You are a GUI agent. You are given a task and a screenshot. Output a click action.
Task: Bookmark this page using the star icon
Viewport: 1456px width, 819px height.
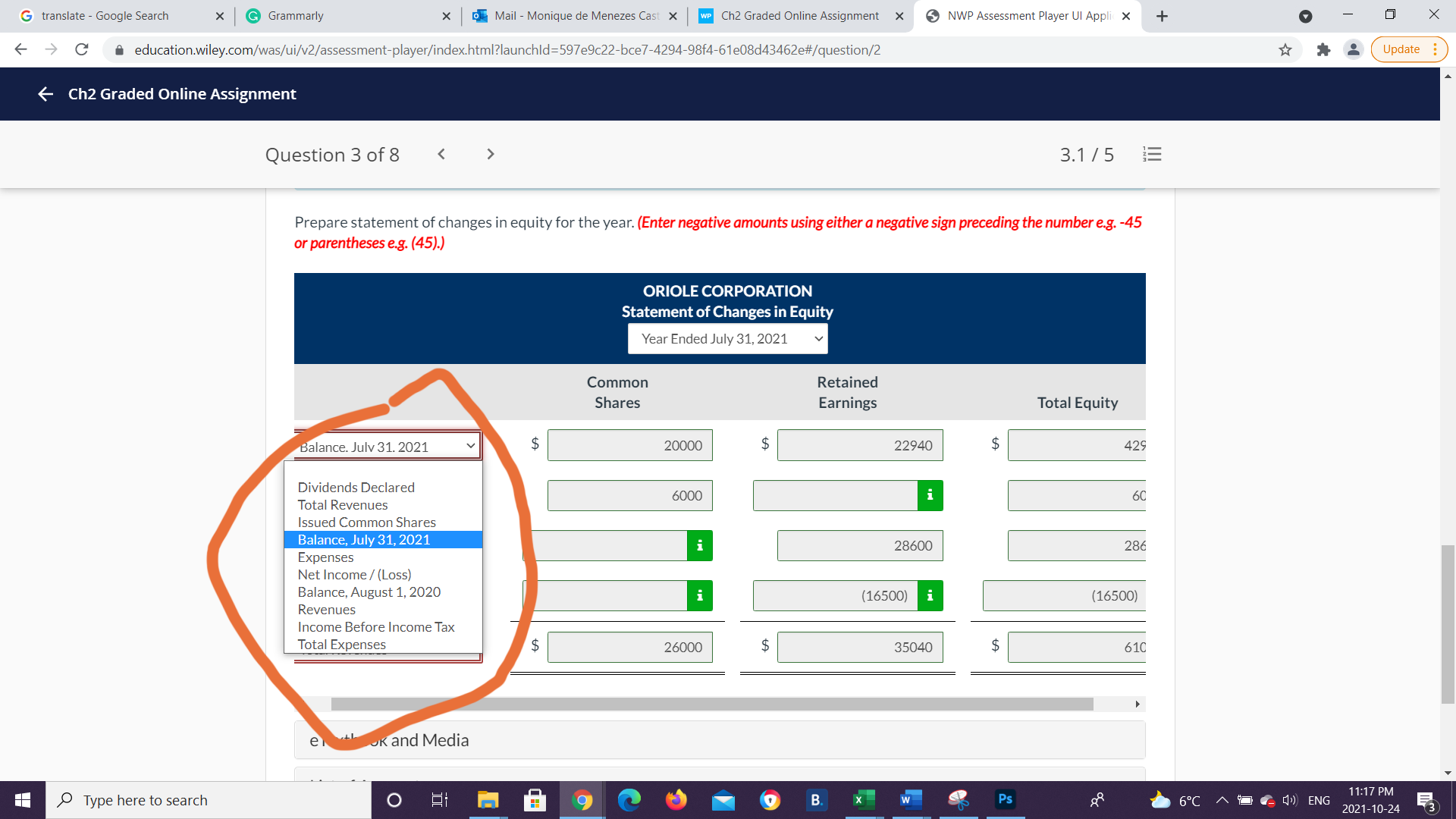1285,49
